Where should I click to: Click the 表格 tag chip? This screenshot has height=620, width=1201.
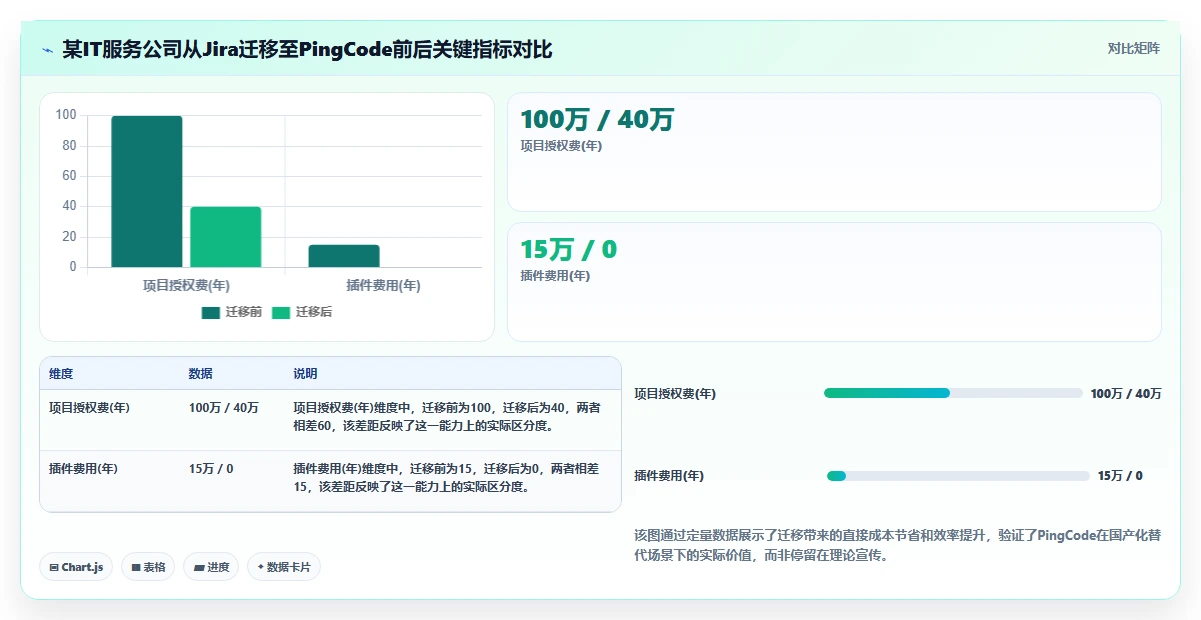pos(148,567)
